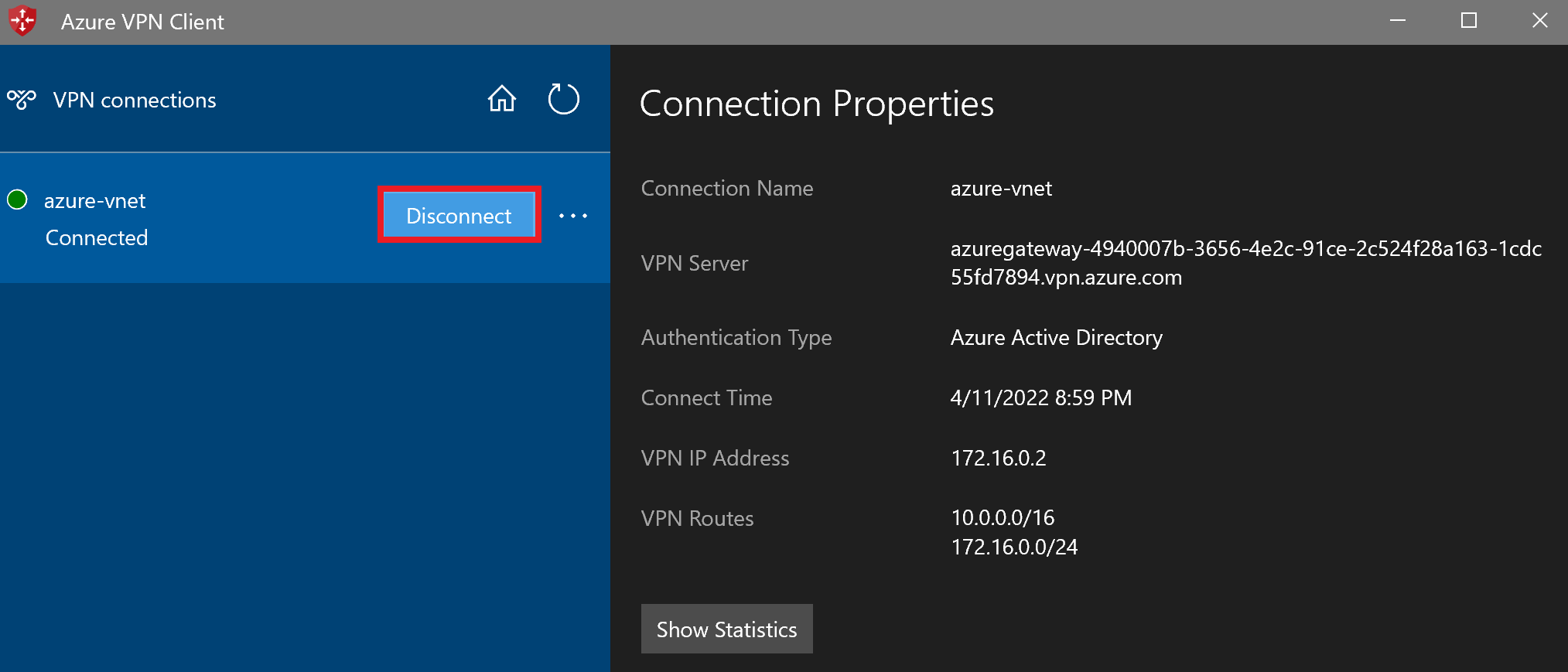
Task: Minimize the Azure VPN Client window
Action: pos(1398,21)
